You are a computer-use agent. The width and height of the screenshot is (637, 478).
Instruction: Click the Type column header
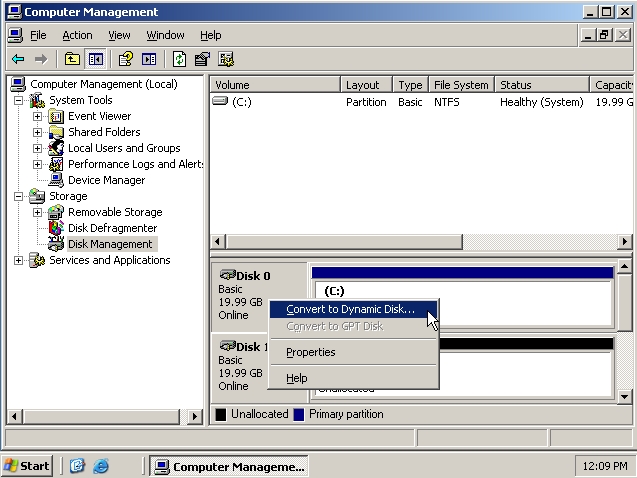[x=410, y=85]
